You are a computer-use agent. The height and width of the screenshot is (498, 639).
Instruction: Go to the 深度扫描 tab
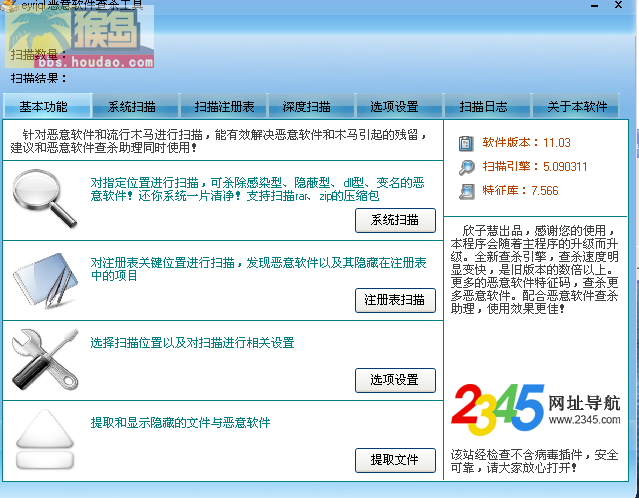click(x=312, y=106)
